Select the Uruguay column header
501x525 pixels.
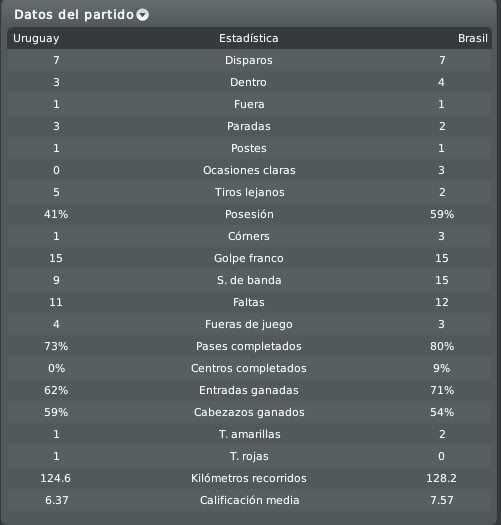coord(36,39)
